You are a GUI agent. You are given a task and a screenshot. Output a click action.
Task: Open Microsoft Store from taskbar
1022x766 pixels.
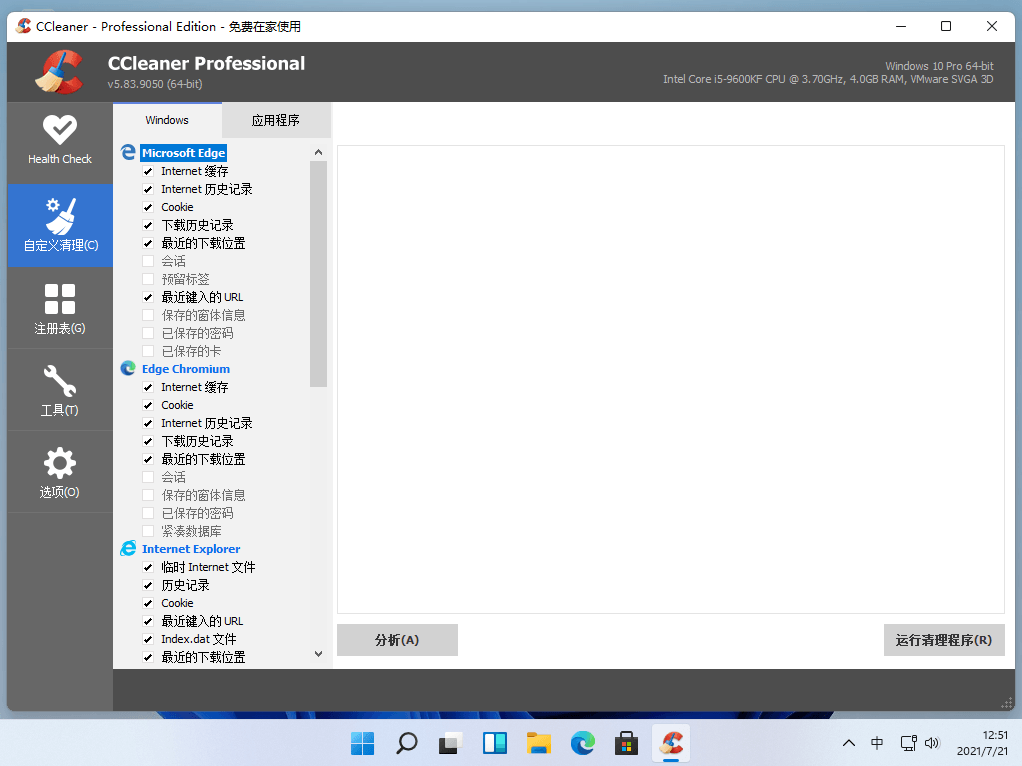(626, 743)
